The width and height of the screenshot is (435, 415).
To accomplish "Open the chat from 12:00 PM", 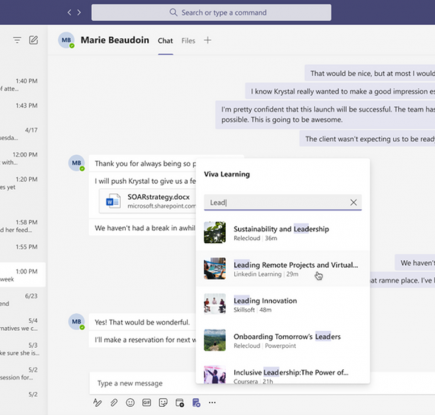I will click(23, 158).
